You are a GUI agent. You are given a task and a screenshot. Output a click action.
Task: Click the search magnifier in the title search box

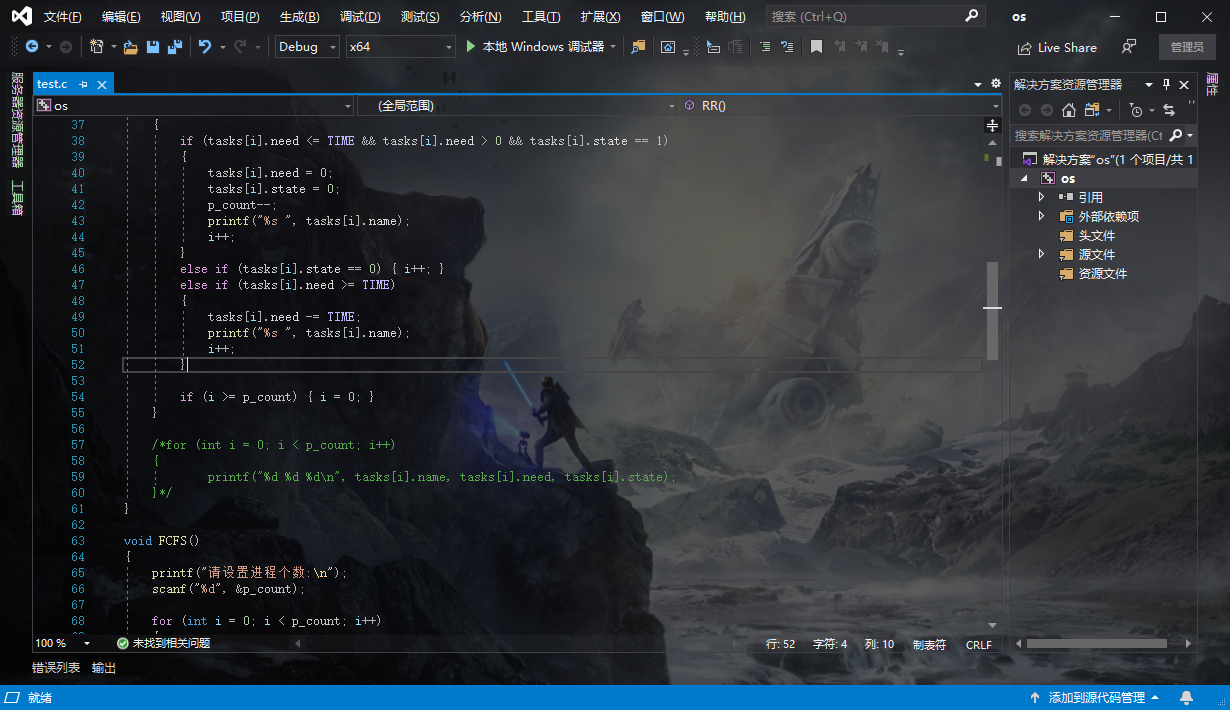(x=971, y=16)
